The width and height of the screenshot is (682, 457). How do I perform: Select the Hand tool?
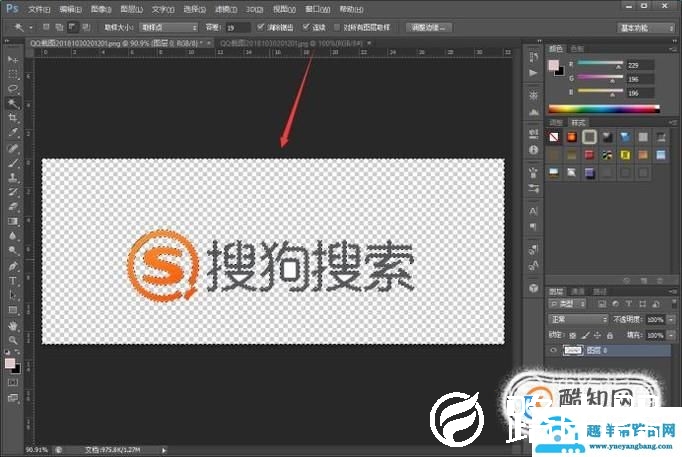coord(13,326)
